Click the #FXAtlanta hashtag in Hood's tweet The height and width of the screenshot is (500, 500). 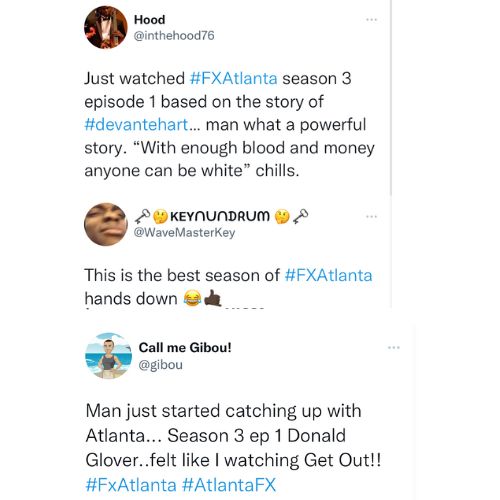[x=233, y=79]
